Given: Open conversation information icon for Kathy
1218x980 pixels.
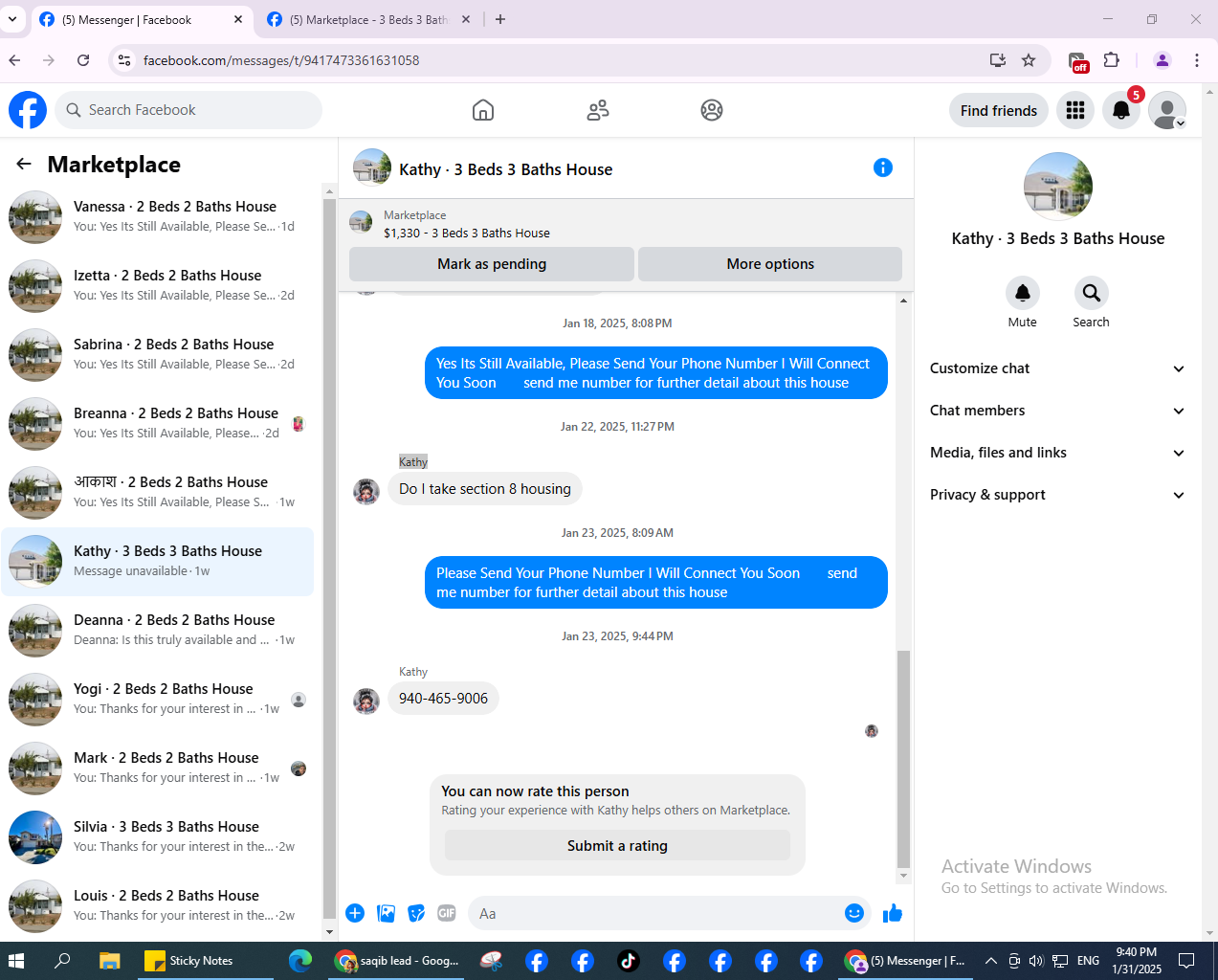Looking at the screenshot, I should point(883,167).
